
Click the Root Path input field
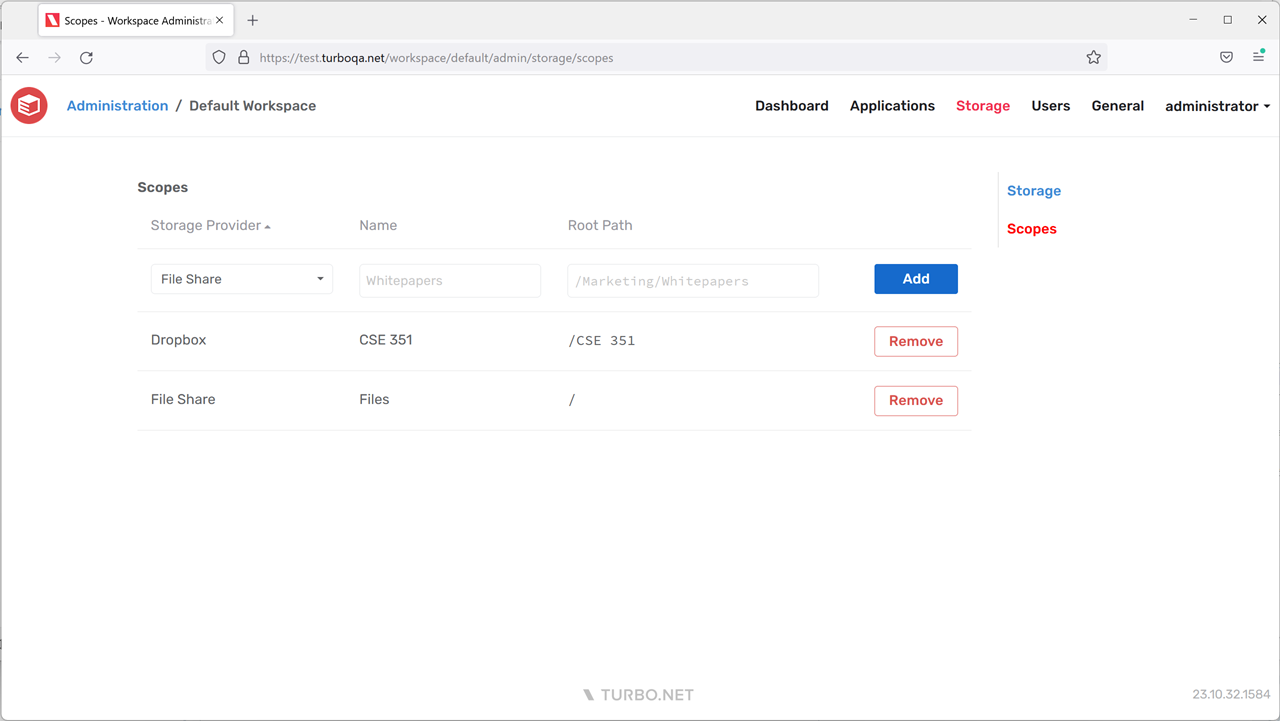693,281
